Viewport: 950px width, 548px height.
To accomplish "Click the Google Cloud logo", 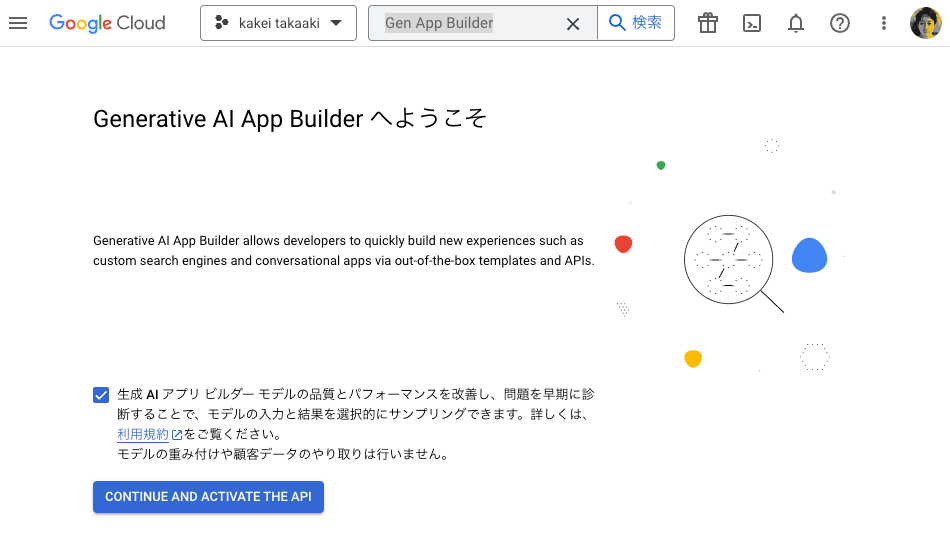I will coord(107,23).
